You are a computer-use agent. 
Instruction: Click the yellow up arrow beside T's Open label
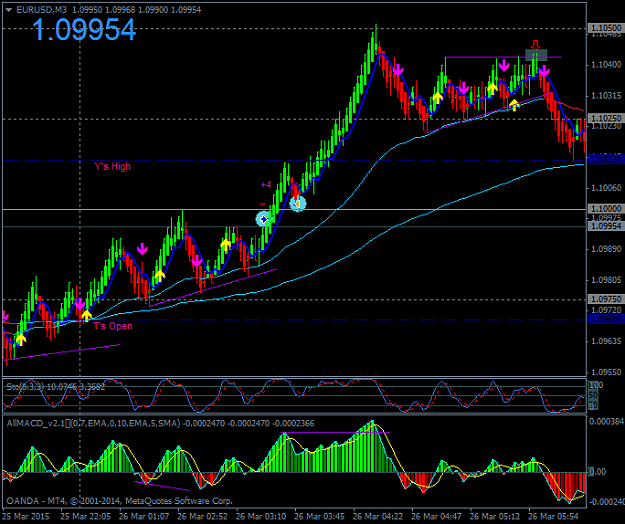click(x=86, y=316)
